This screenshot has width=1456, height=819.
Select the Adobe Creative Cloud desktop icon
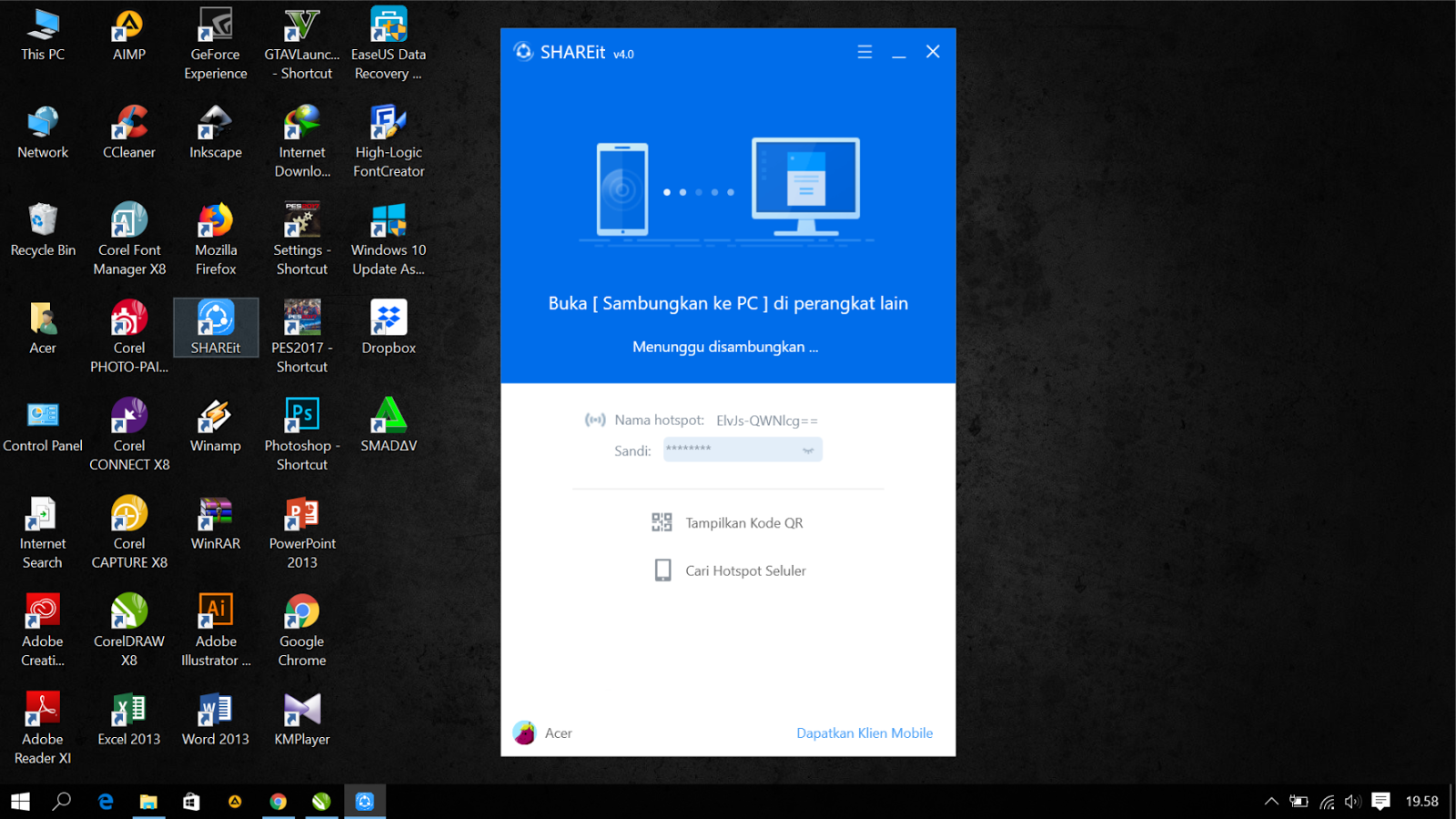(43, 631)
